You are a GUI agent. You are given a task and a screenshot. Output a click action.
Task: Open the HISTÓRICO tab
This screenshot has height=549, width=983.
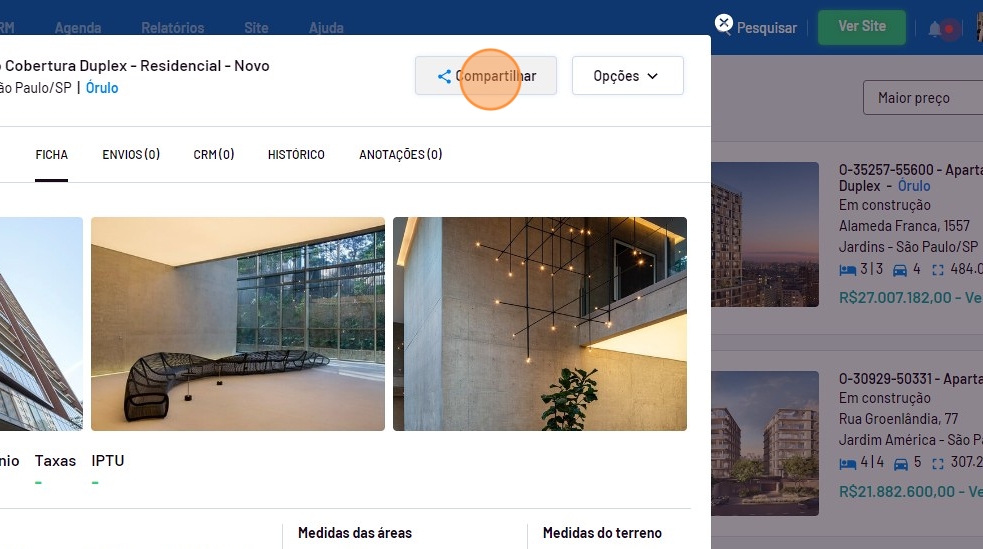point(296,155)
